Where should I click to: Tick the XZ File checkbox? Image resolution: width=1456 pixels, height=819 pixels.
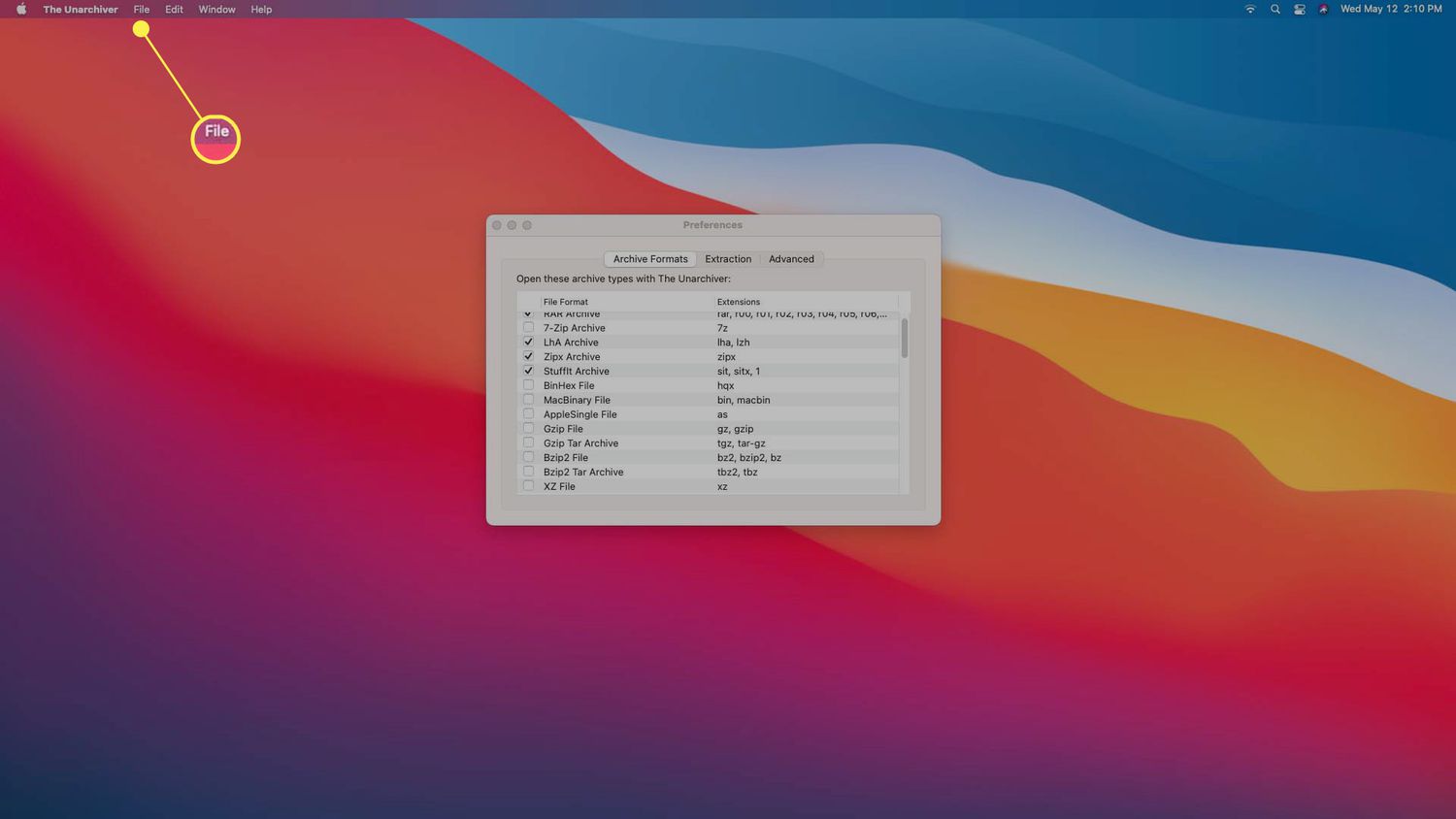coord(528,486)
